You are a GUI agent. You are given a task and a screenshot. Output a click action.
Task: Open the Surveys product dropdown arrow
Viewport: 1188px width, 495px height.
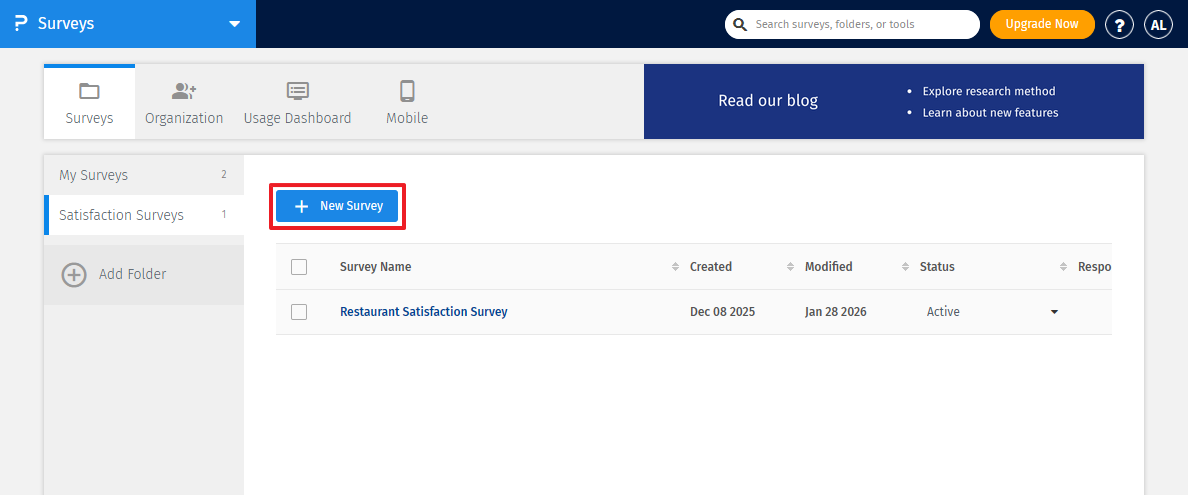click(235, 24)
